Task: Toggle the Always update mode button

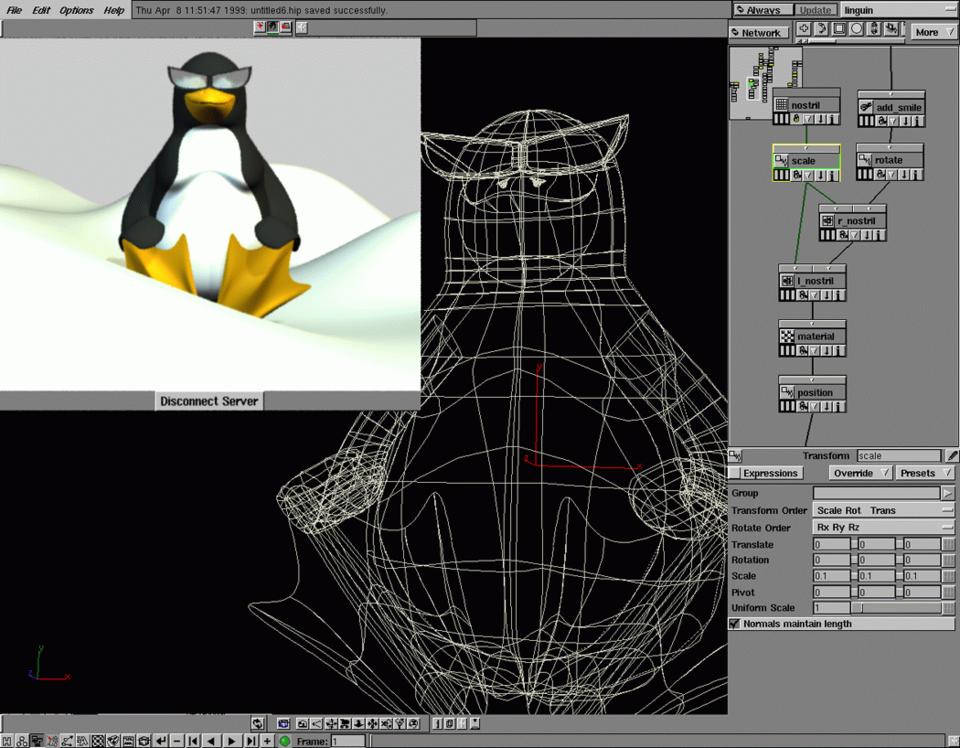Action: [x=760, y=10]
